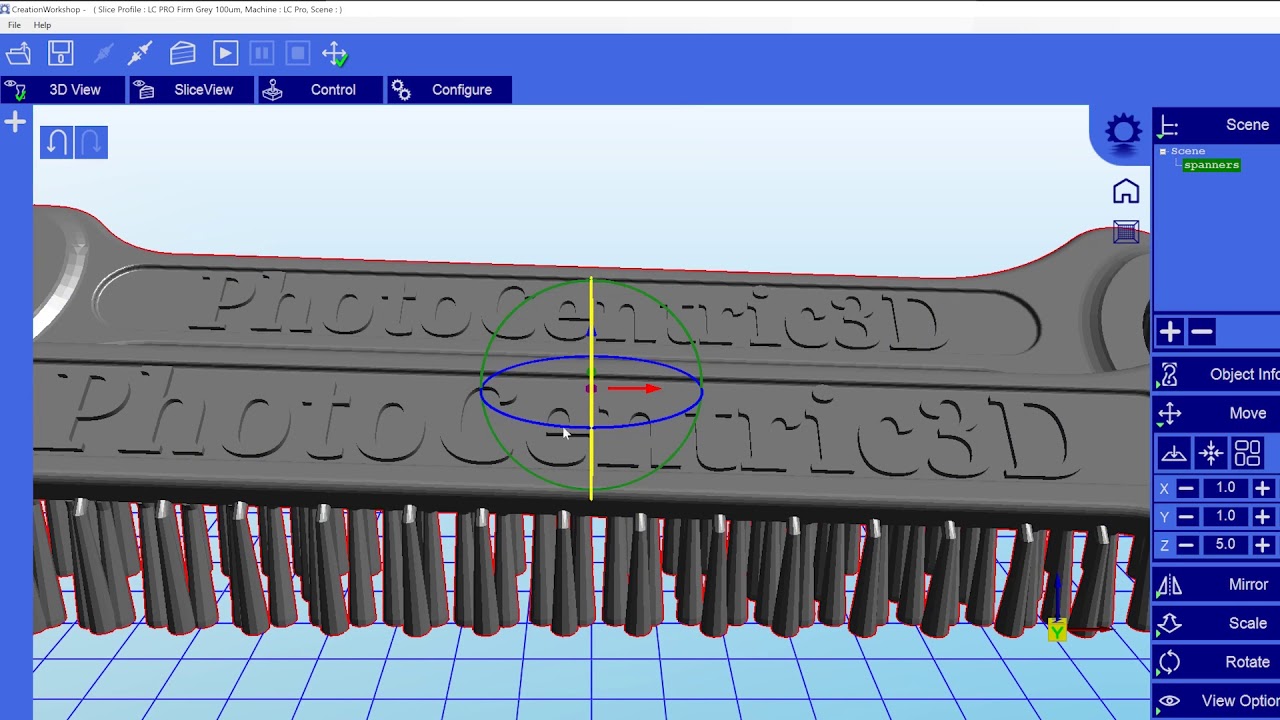Click the large gear settings icon
The height and width of the screenshot is (720, 1280).
pos(1123,132)
